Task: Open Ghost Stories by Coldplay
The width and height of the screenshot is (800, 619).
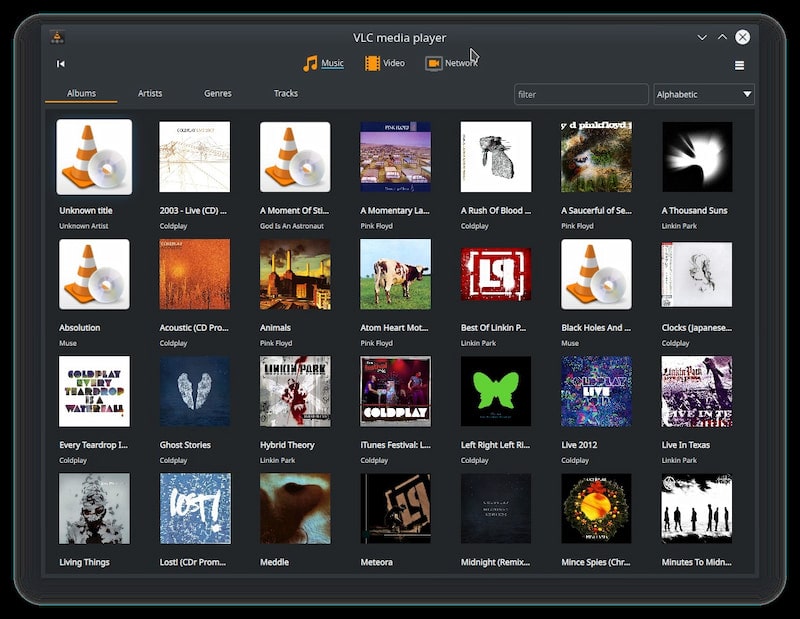Action: pos(194,390)
